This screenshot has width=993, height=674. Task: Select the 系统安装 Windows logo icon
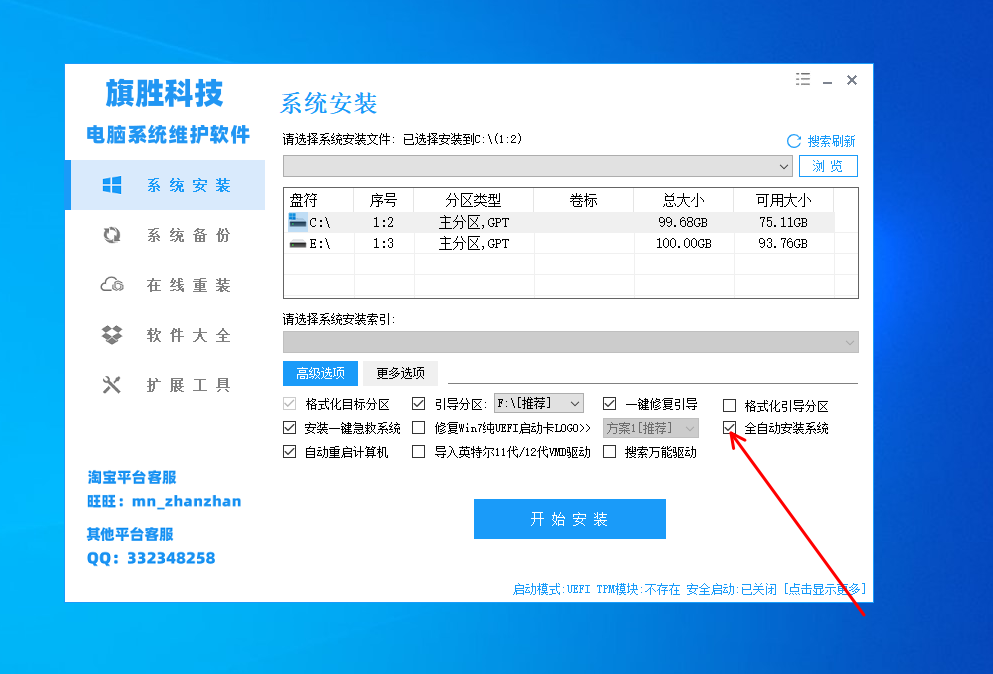(x=113, y=184)
